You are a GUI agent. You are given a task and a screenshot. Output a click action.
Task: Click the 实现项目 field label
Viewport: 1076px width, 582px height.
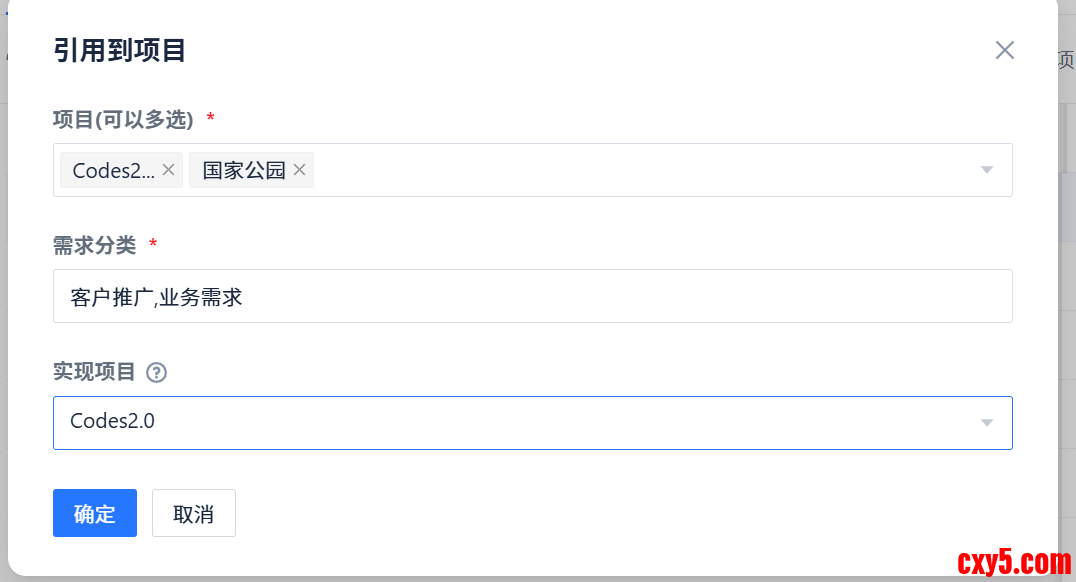click(94, 372)
